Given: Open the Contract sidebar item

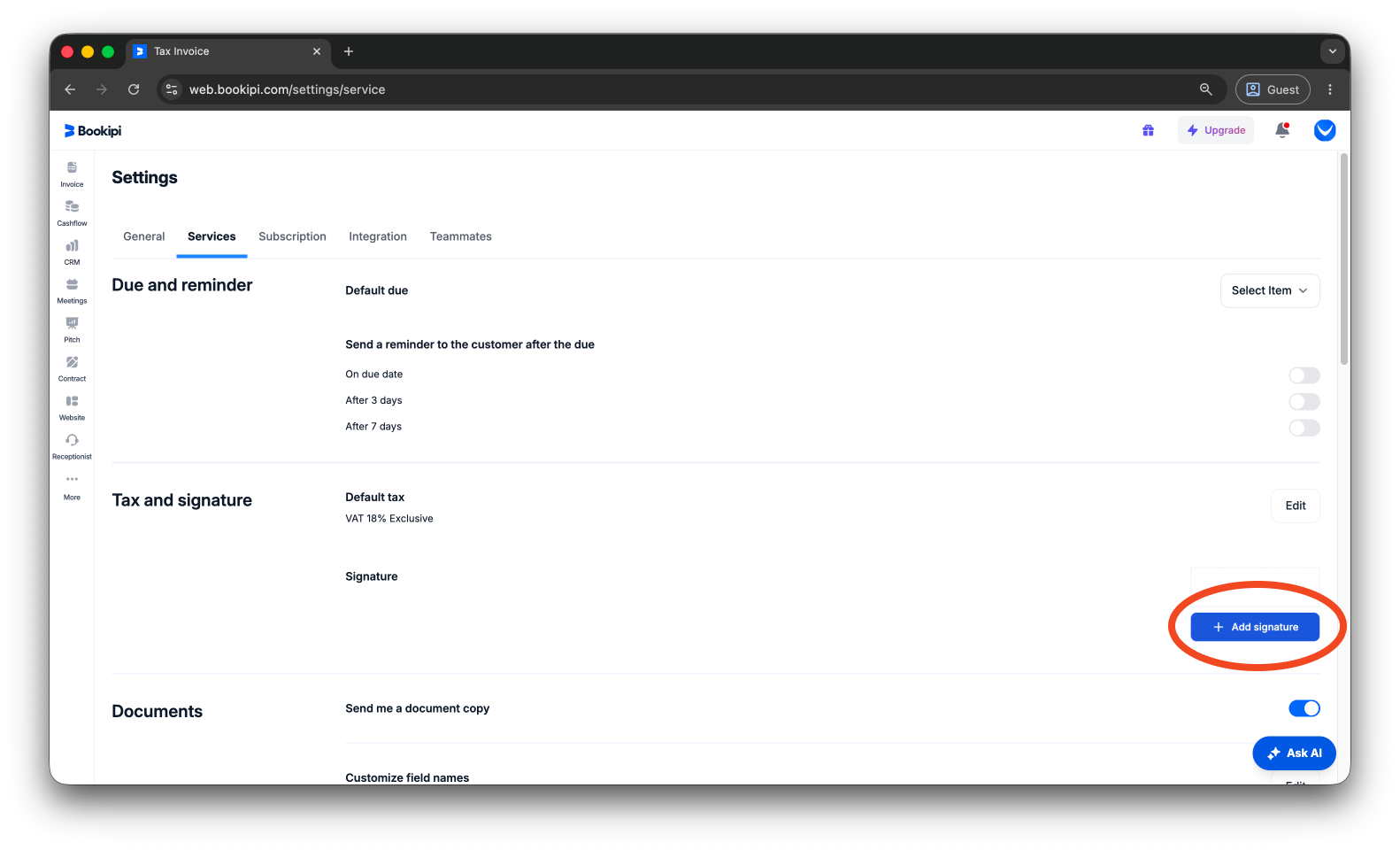Looking at the screenshot, I should click(x=72, y=369).
